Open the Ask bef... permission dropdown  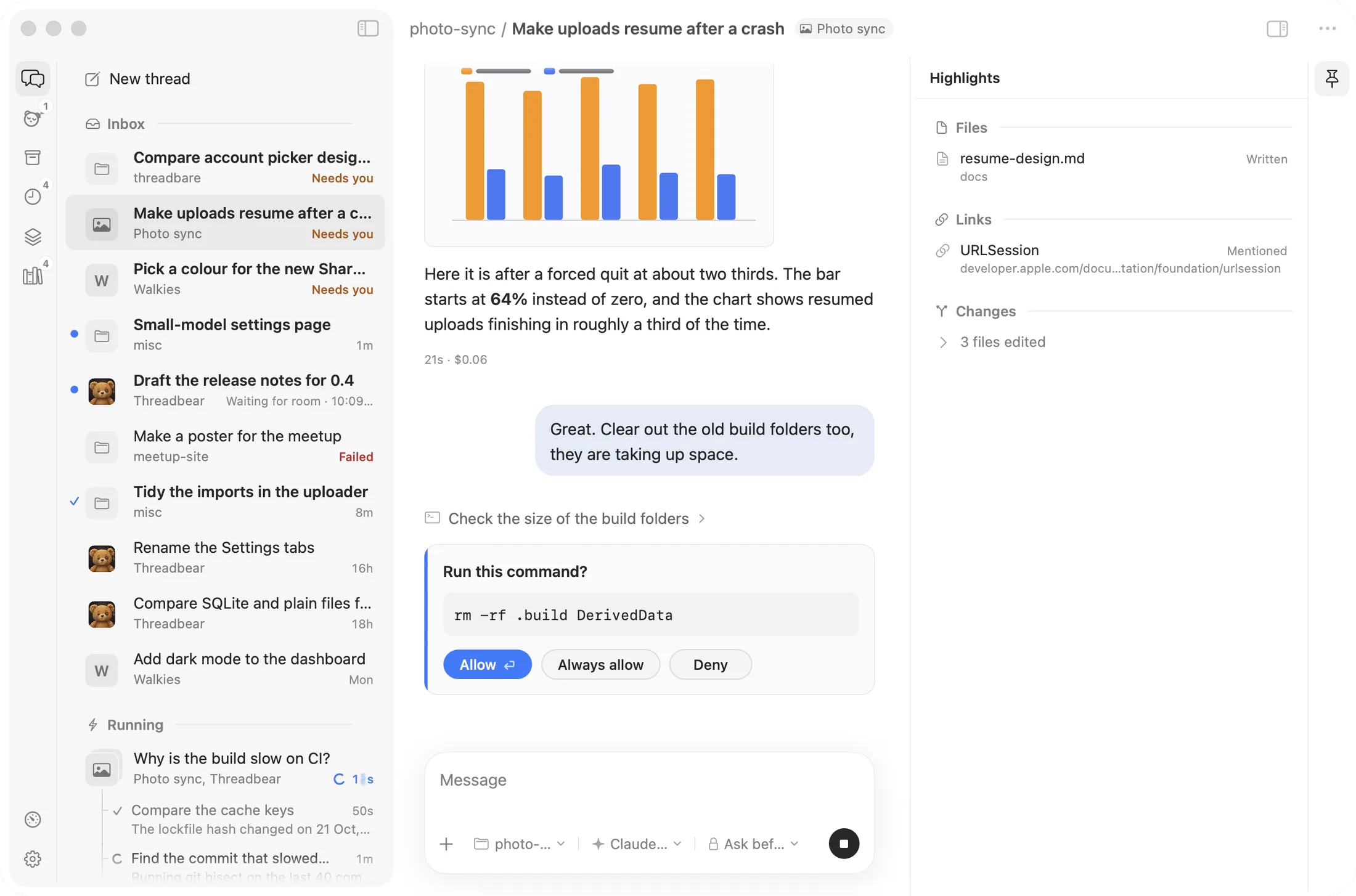tap(753, 844)
